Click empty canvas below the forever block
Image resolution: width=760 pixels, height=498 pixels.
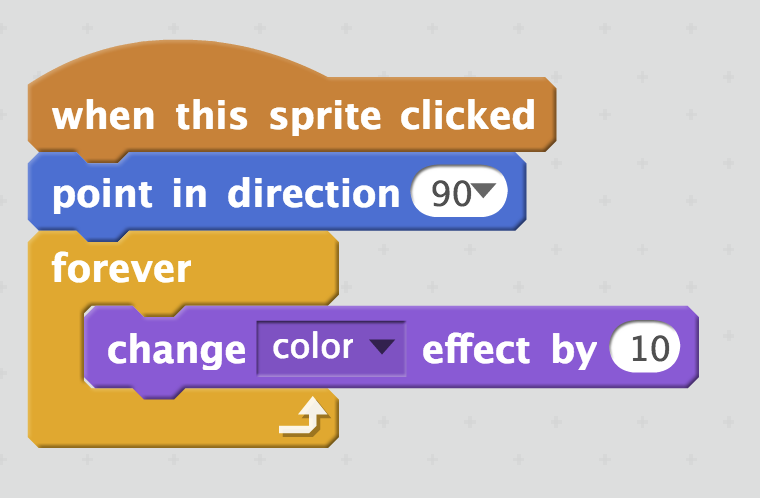(194, 473)
